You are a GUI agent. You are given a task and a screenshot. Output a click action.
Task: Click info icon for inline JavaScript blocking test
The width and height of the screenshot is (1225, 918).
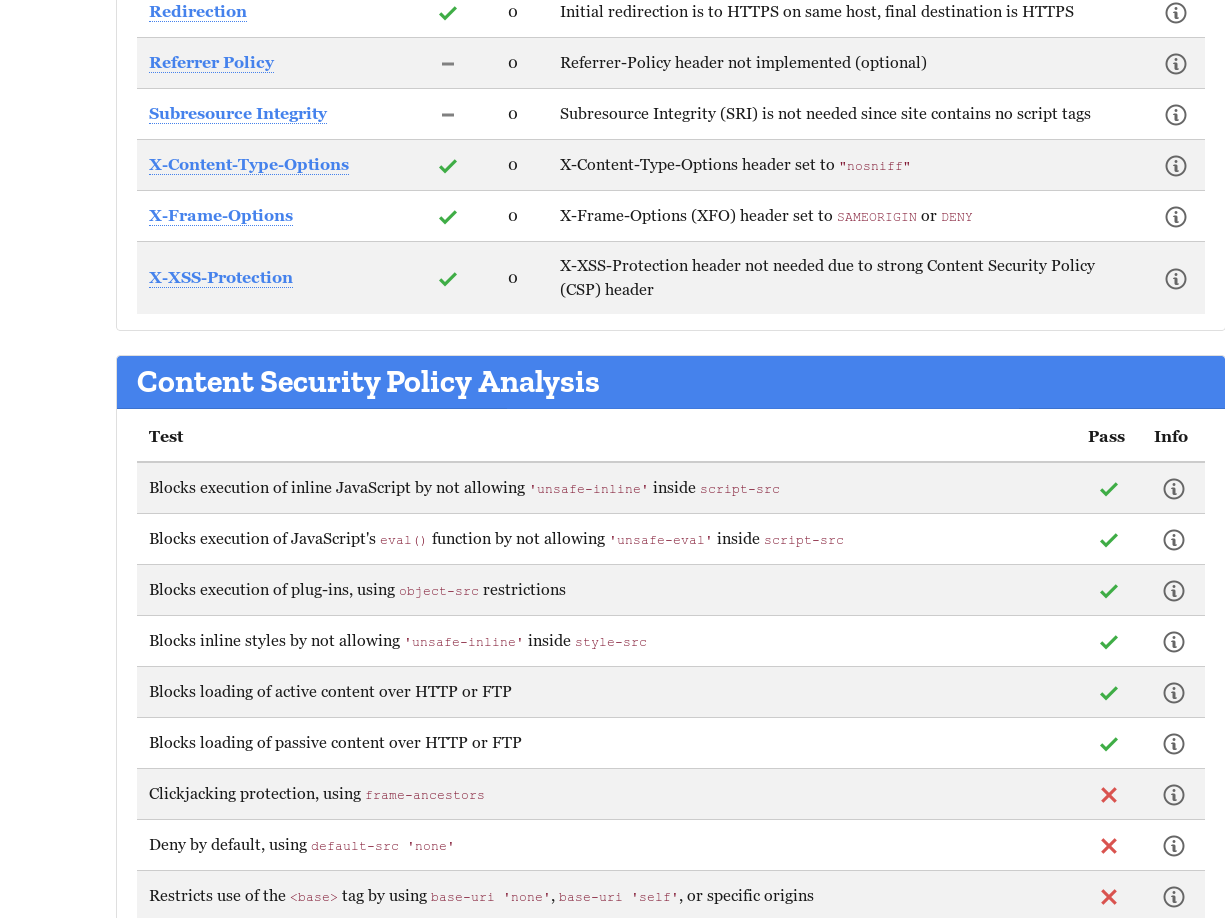coord(1173,488)
